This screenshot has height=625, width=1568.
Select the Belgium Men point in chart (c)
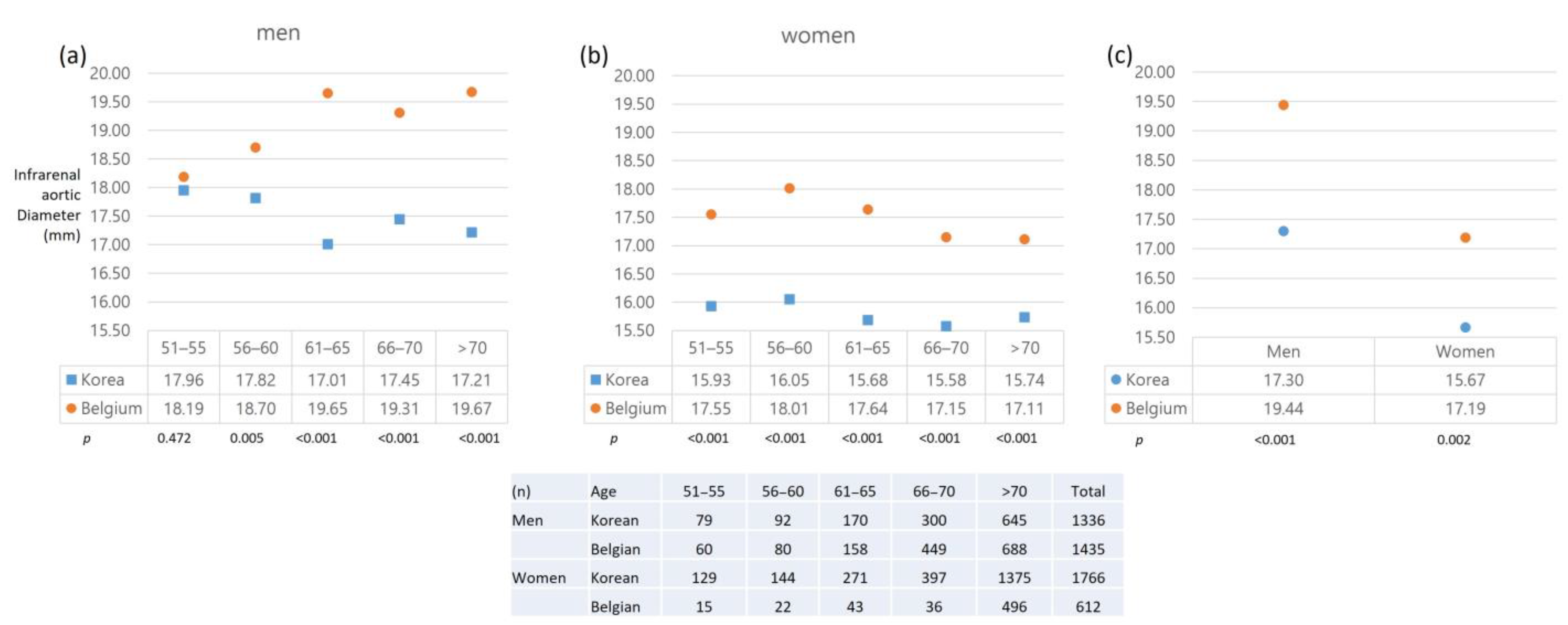tap(1283, 105)
